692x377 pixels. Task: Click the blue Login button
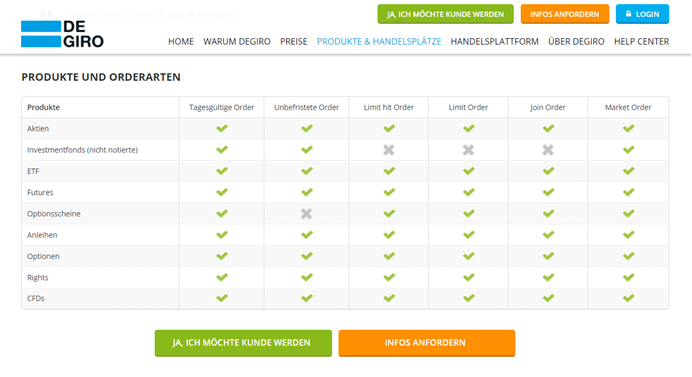click(643, 14)
